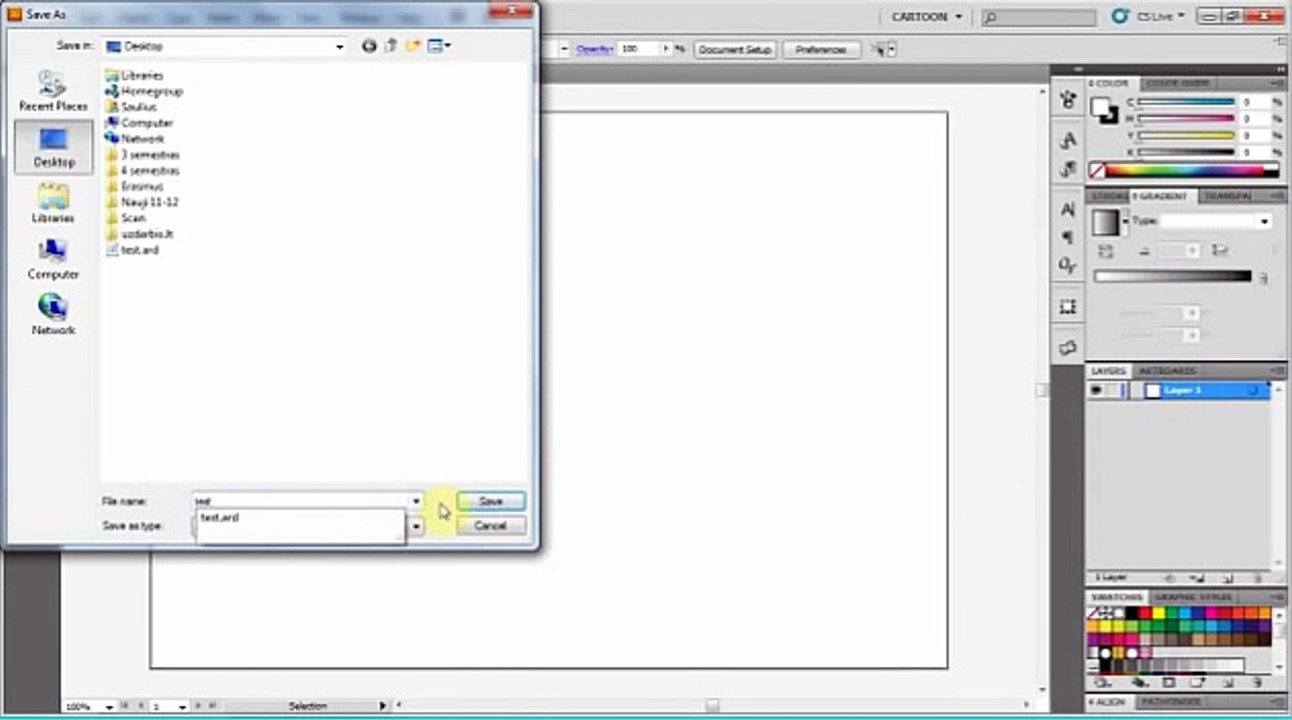This screenshot has width=1292, height=720.
Task: Click the fill/stroke swatch in Color panel
Action: [1106, 112]
